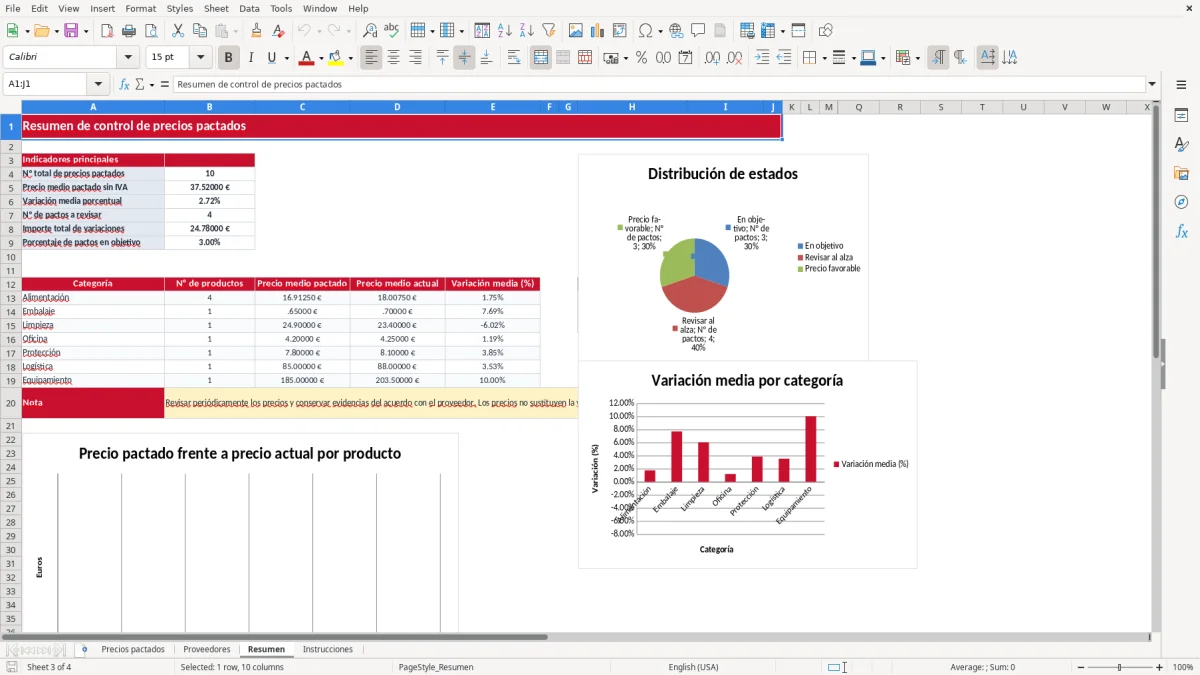Click the document-modified save indicator in status bar
The image size is (1200, 675).
[x=12, y=667]
